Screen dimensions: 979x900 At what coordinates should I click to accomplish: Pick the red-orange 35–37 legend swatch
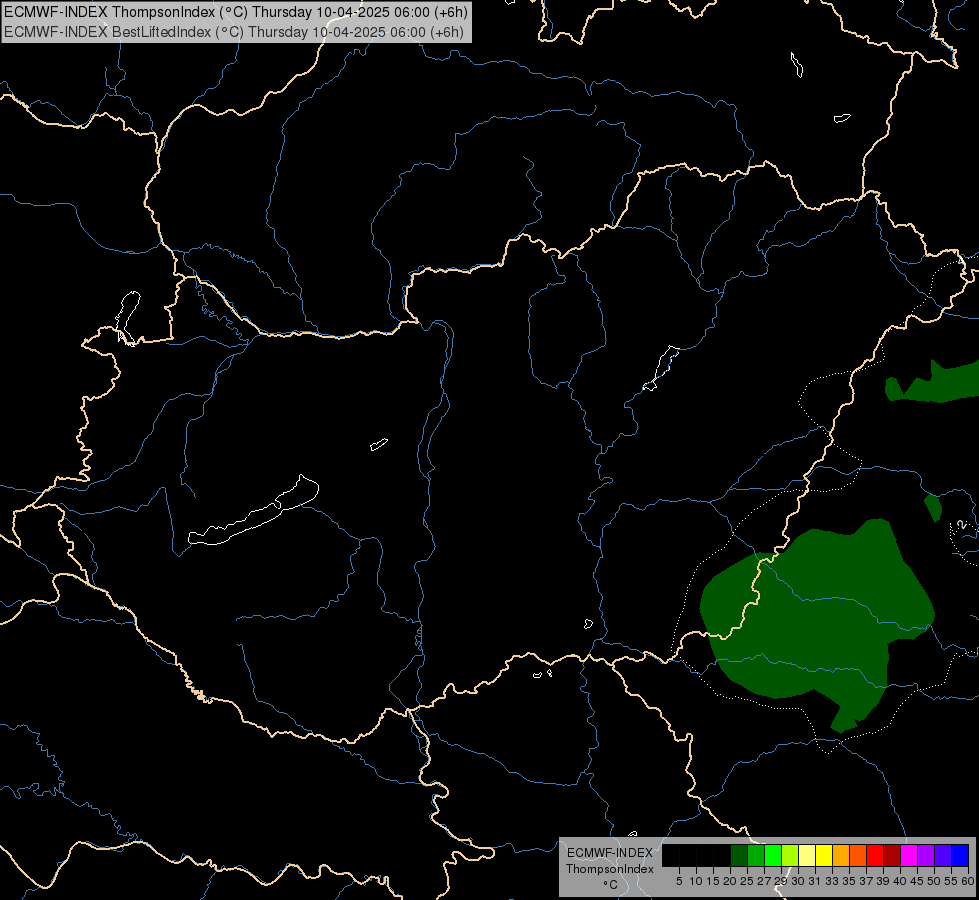click(x=858, y=855)
